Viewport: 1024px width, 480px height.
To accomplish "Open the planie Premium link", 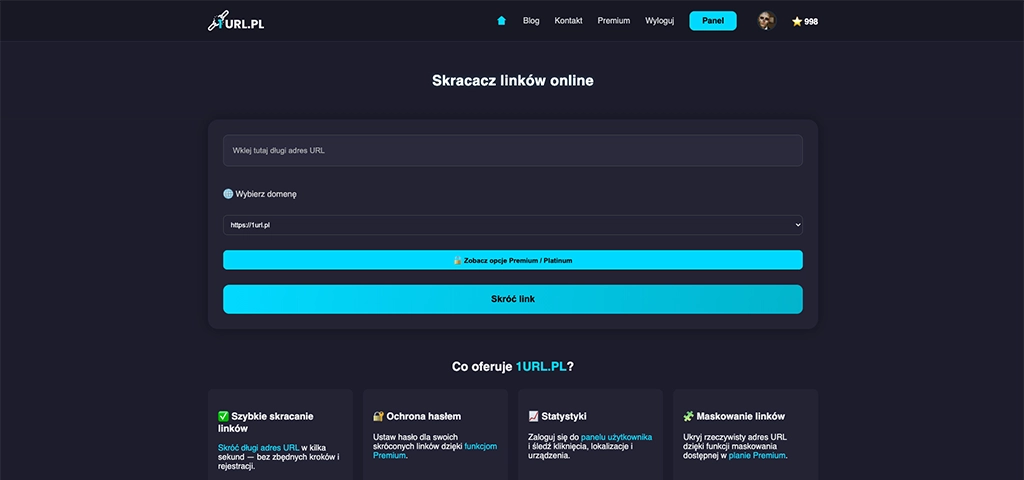I will coord(759,455).
